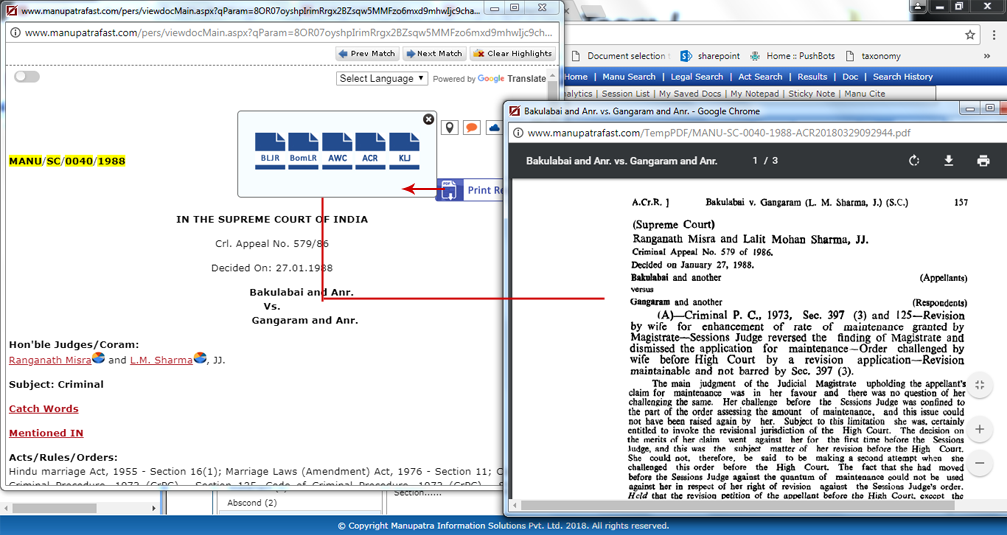Open L.M. Sharma judge link
1007x535 pixels.
click(161, 360)
